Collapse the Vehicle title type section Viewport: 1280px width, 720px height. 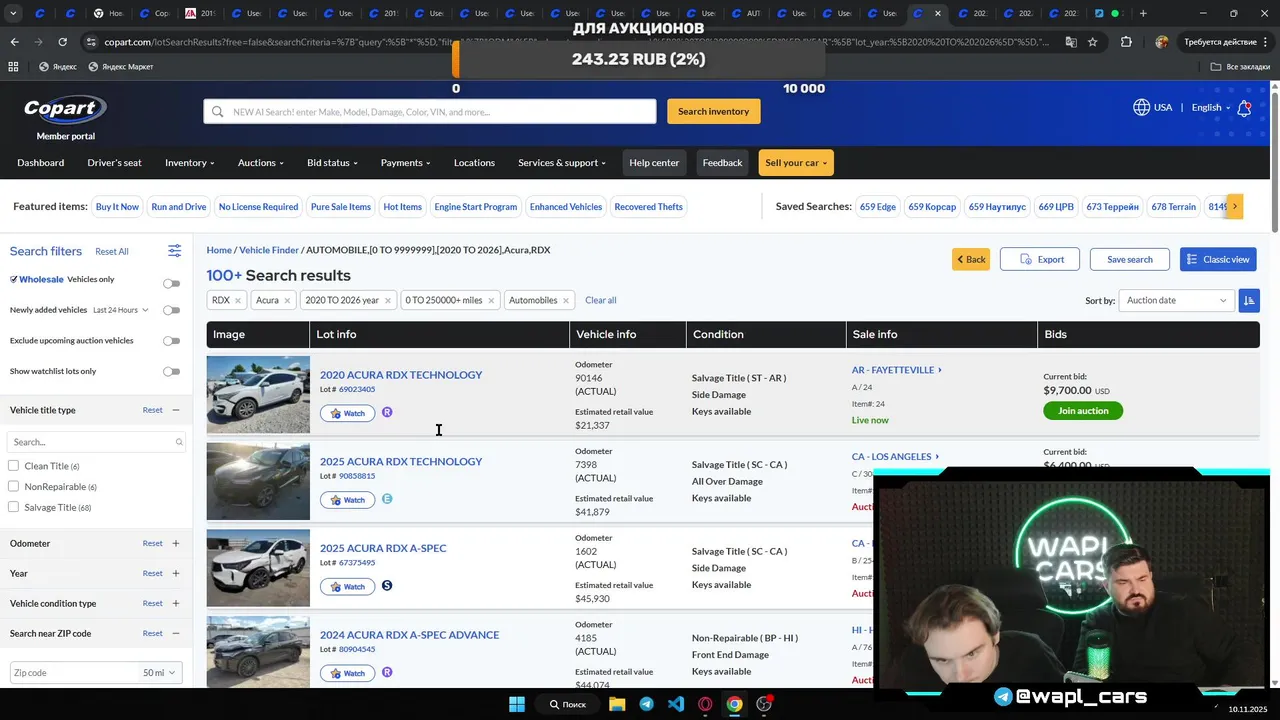(176, 410)
